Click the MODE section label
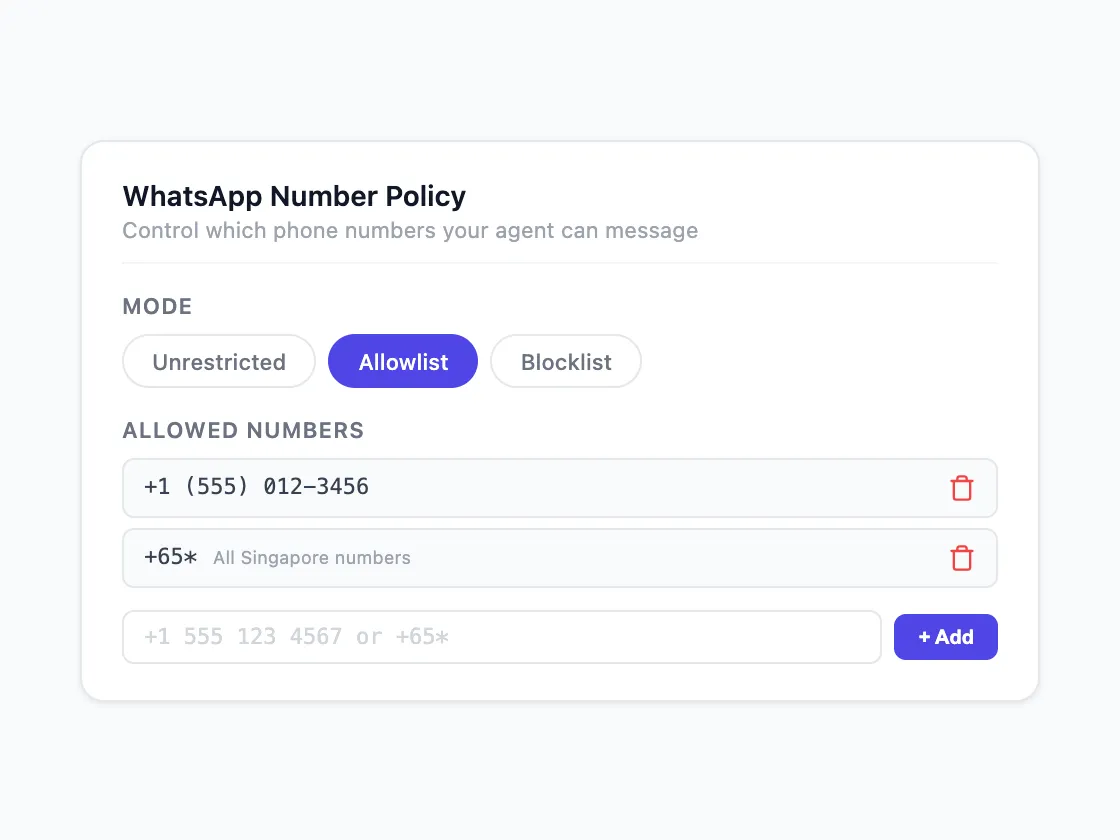 157,306
